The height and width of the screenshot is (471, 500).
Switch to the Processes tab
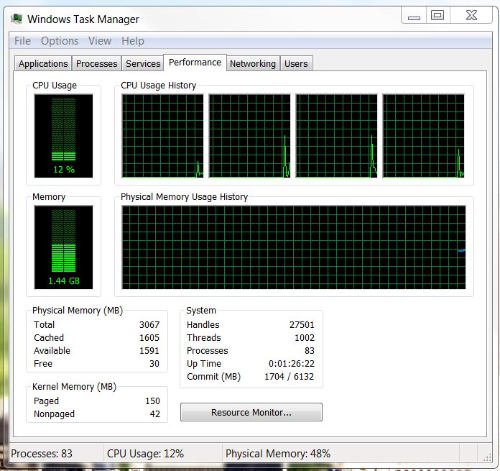[97, 64]
